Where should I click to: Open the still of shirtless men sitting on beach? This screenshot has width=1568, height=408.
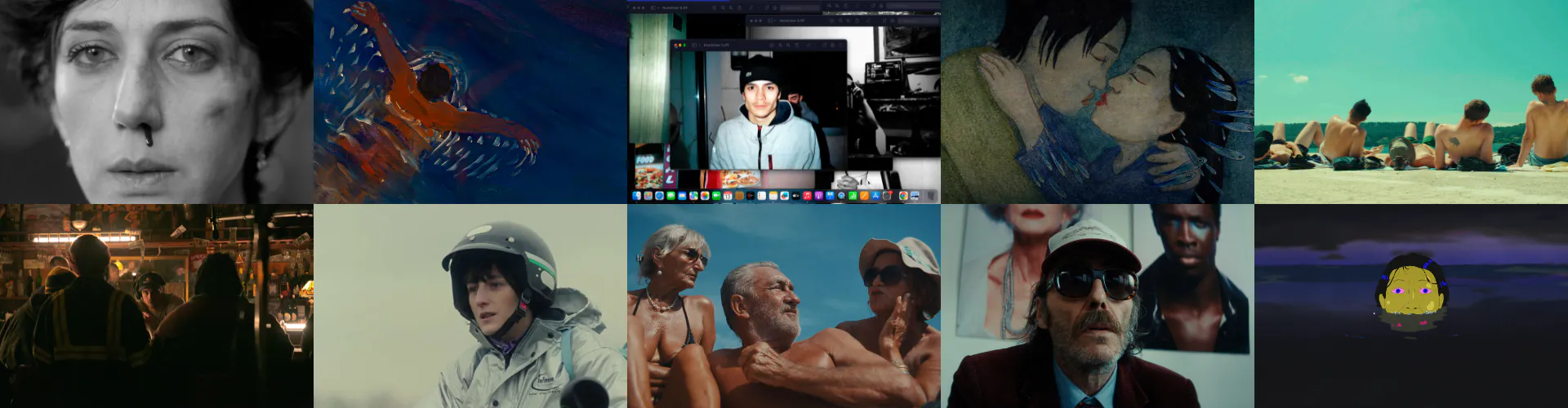tap(1411, 101)
